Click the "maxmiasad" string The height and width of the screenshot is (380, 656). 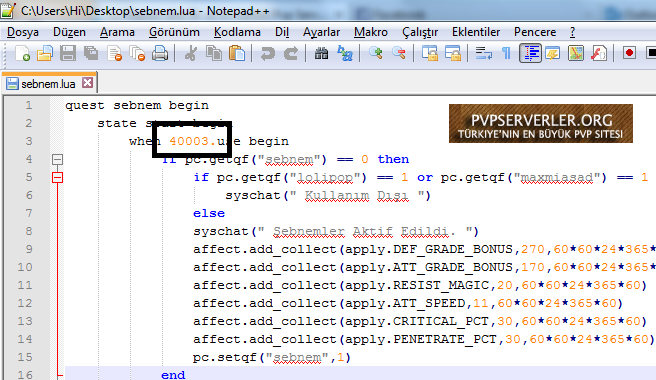click(557, 177)
